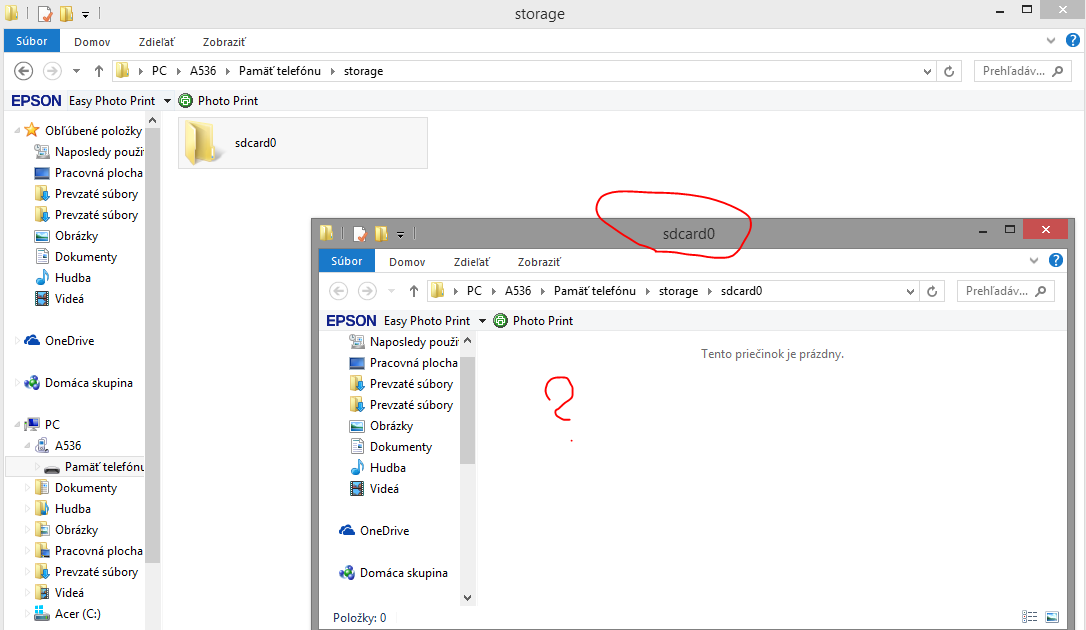Screen dimensions: 1086x630
Task: Click new folder icon in sdcard0 quick access toolbar
Action: [382, 233]
